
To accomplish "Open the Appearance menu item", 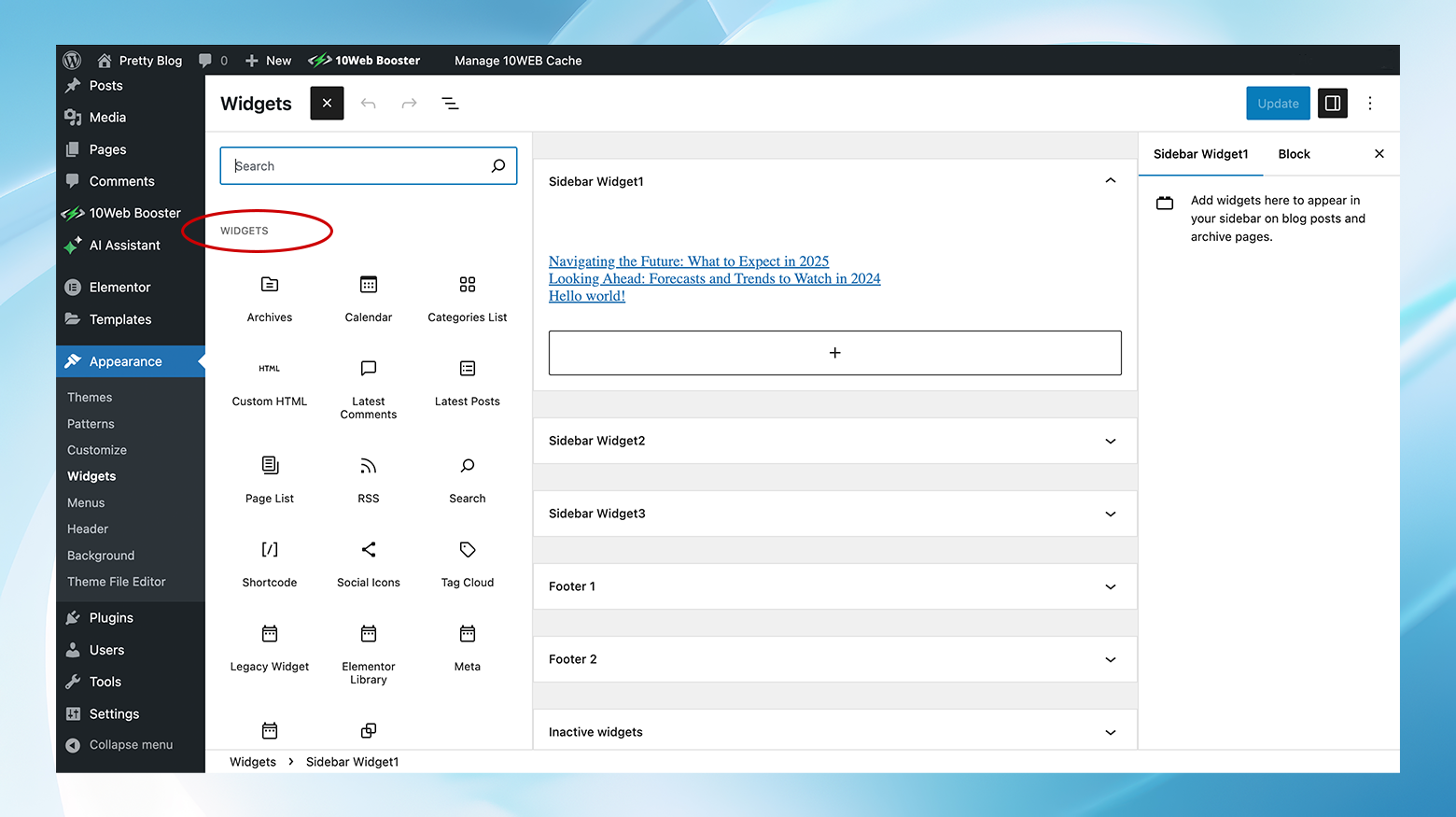I will 125,361.
